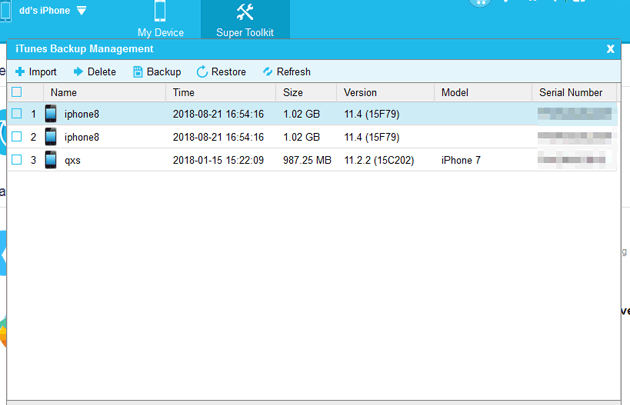Screen dimensions: 630x405
Task: Switch to the My Device tab
Action: point(160,20)
